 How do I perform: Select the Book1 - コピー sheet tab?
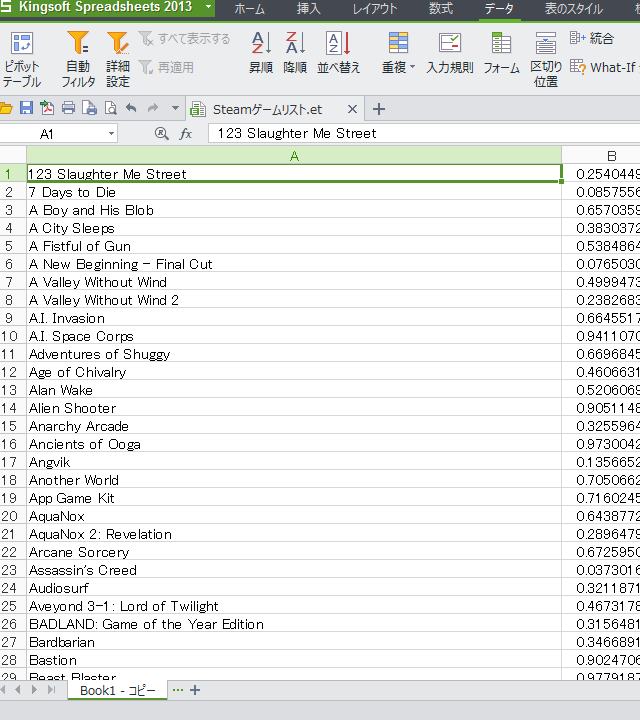(x=118, y=690)
